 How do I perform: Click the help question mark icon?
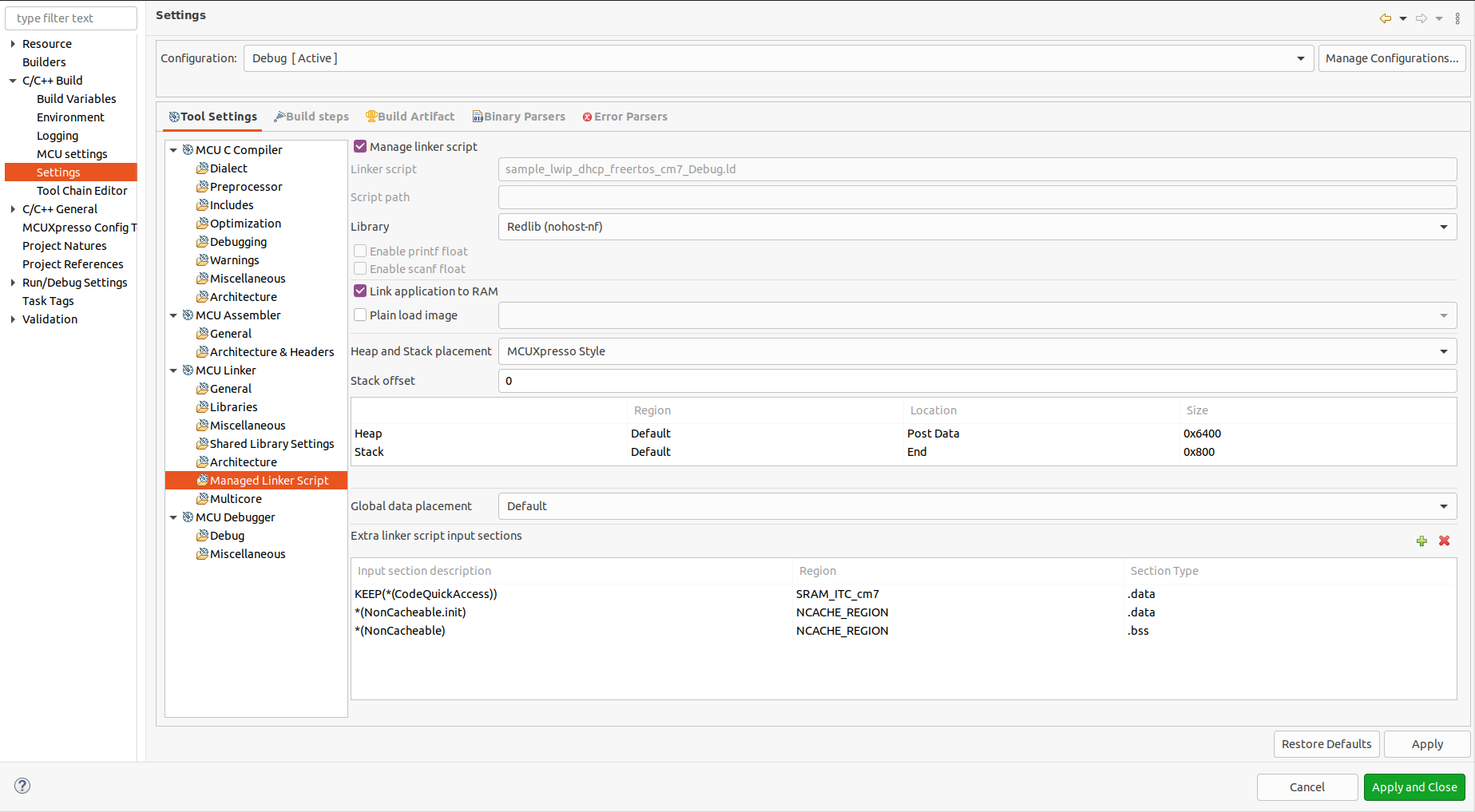[22, 786]
